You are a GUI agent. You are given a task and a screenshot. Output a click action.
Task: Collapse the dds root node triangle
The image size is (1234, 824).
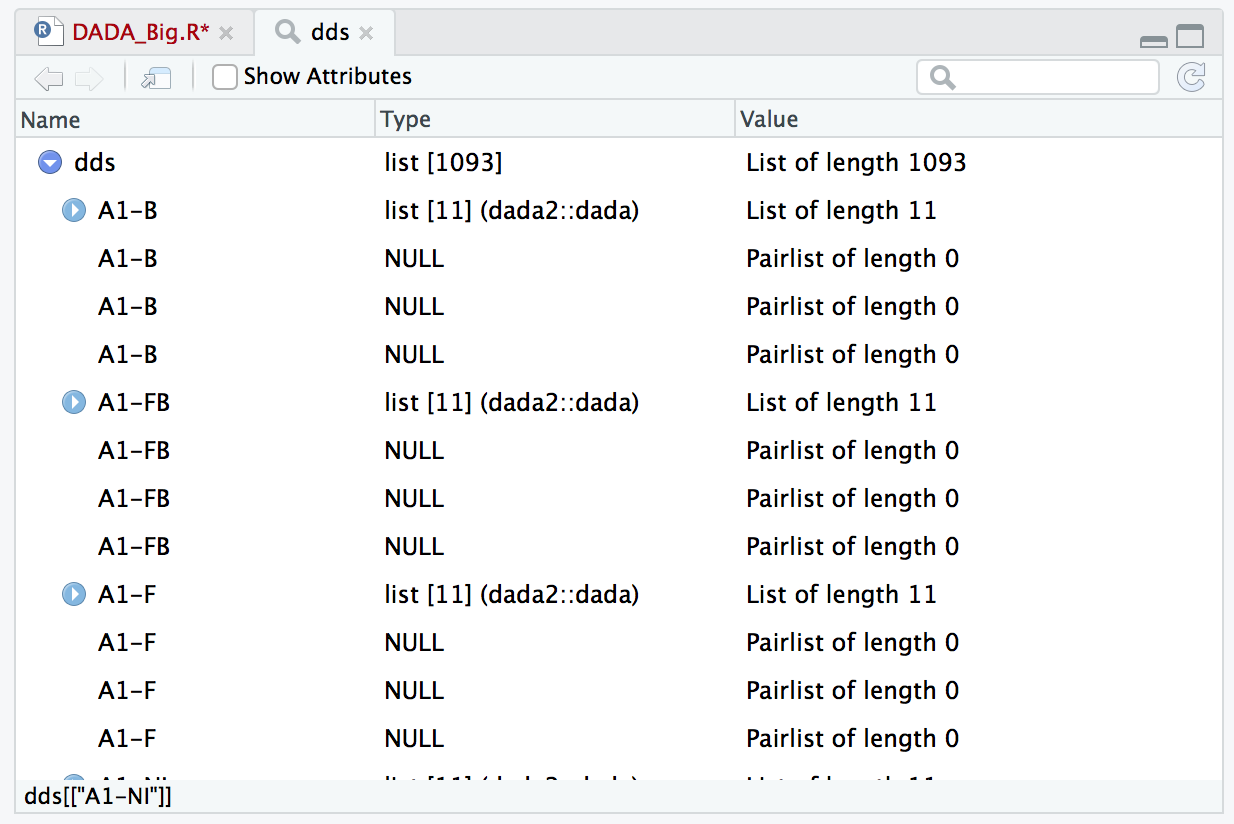49,162
